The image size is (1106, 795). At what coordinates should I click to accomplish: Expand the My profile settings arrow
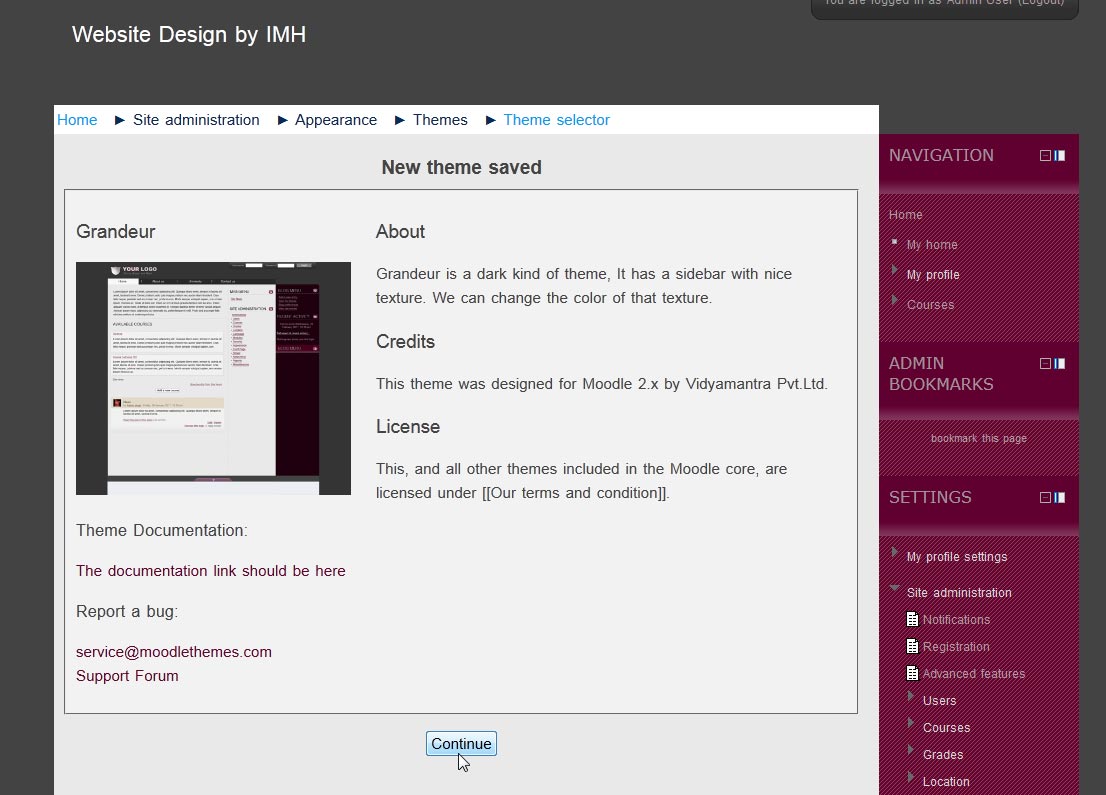pos(895,553)
